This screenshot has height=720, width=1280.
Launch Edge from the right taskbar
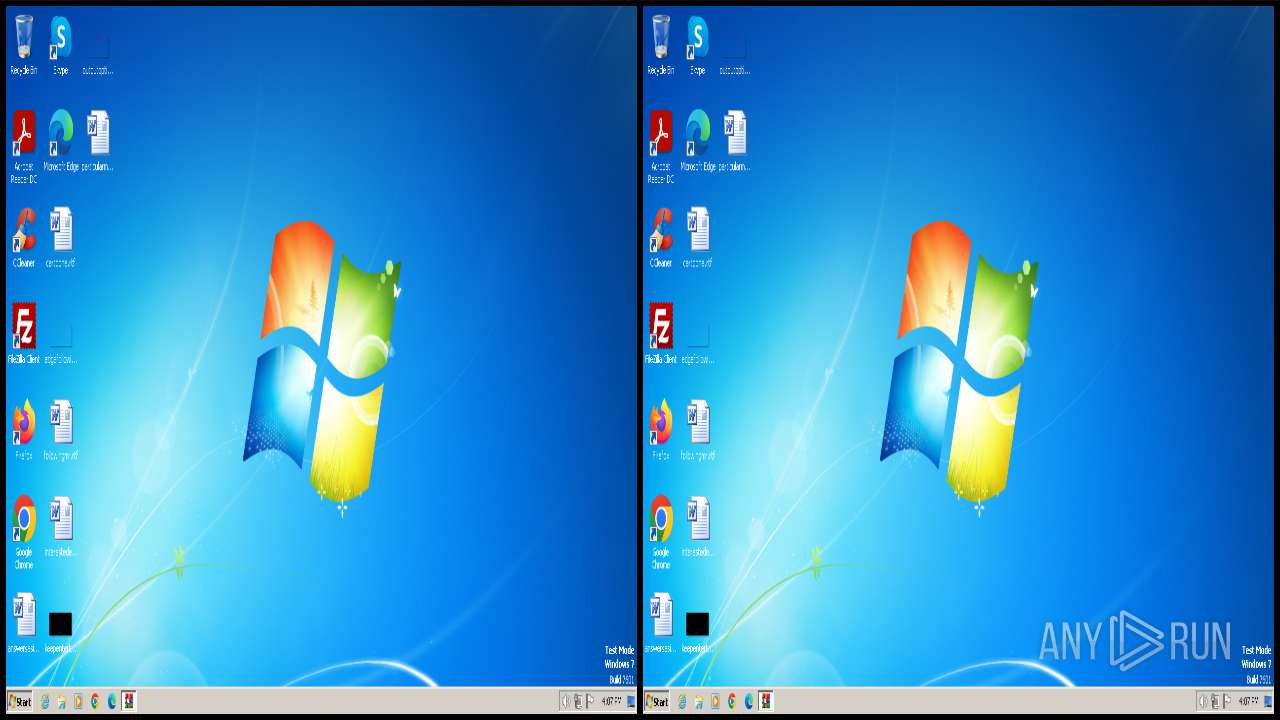coord(749,702)
